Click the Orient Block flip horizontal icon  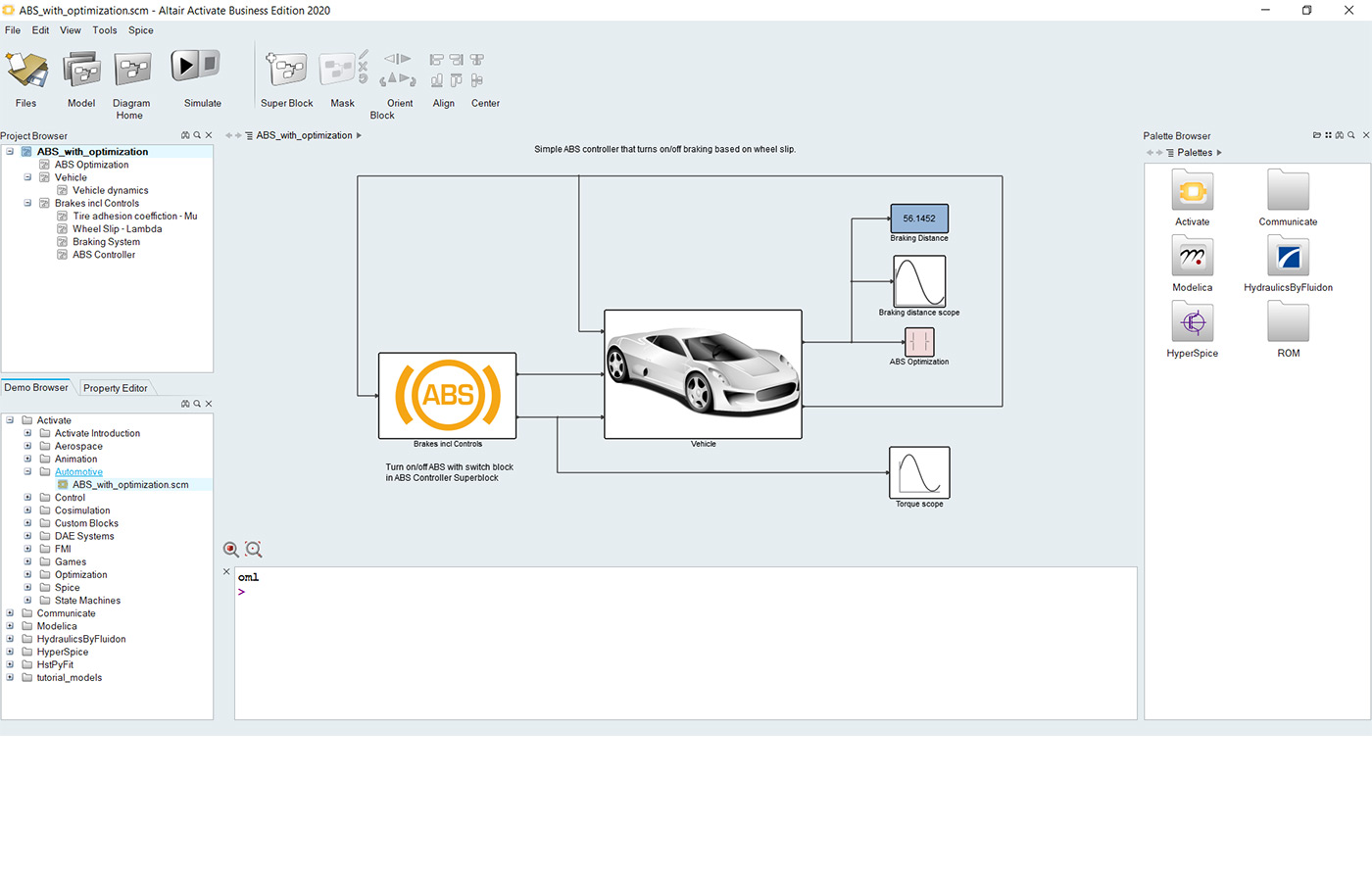397,59
